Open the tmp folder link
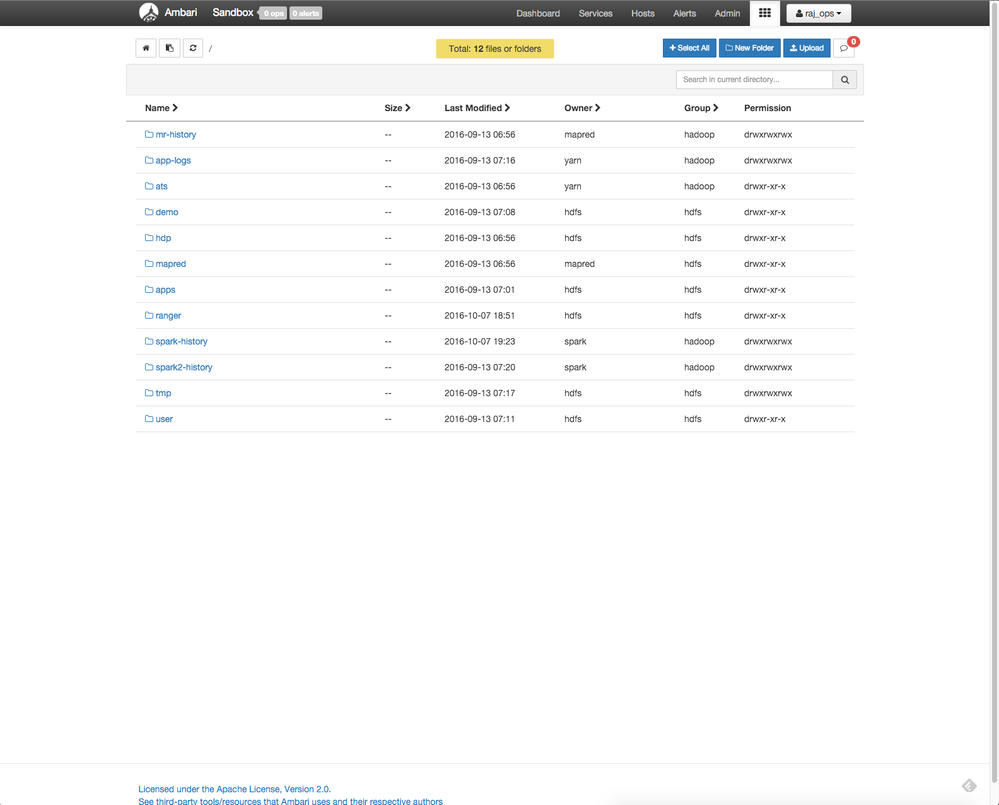This screenshot has width=999, height=805. click(x=163, y=393)
